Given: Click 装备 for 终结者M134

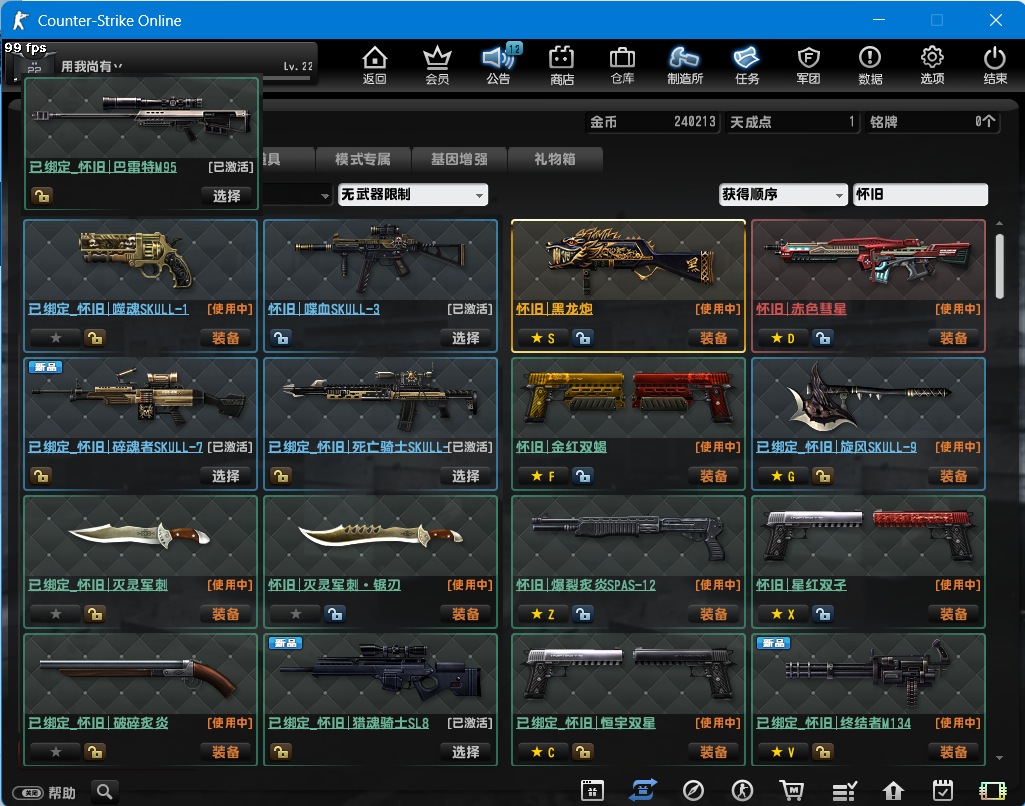Looking at the screenshot, I should (x=953, y=752).
